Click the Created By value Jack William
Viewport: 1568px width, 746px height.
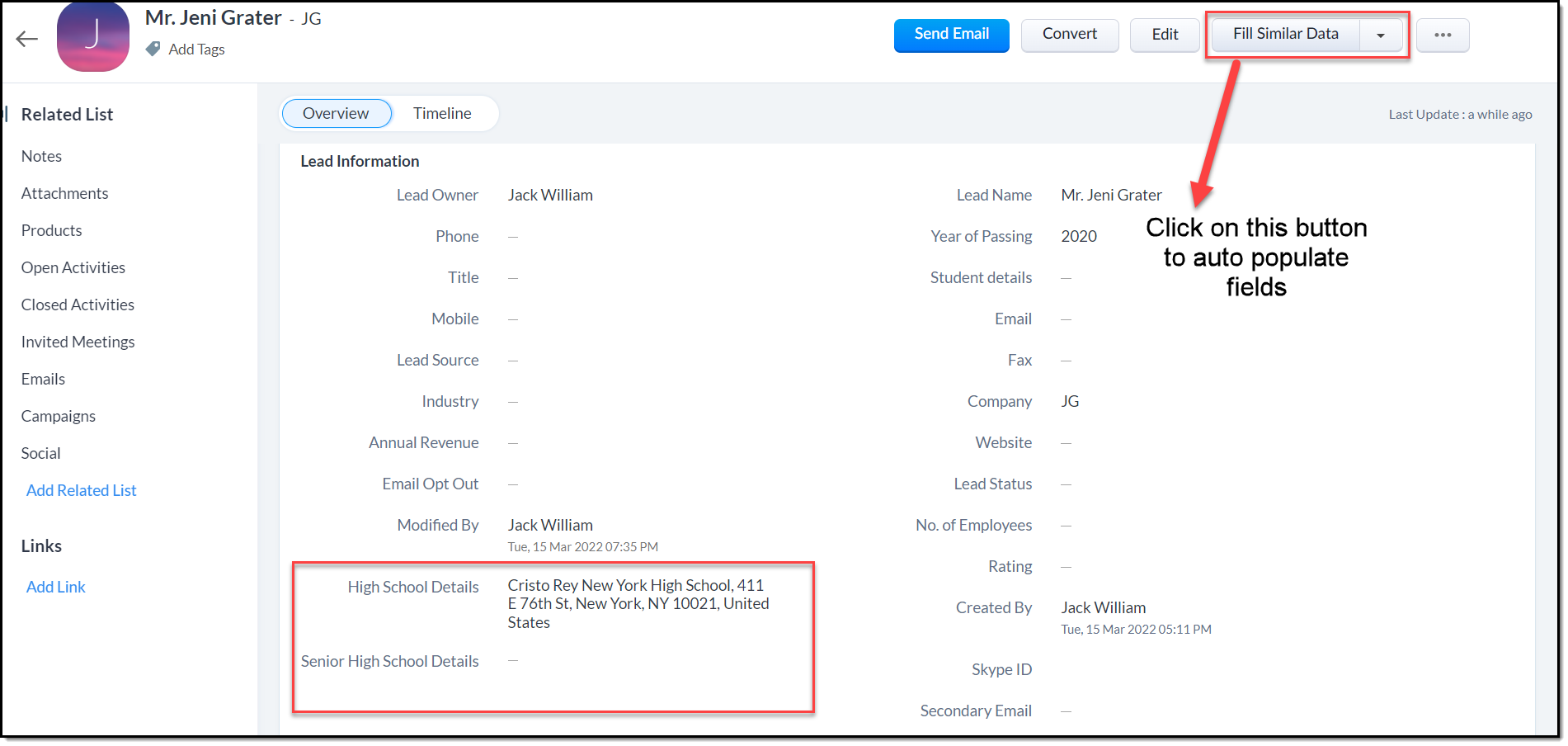[x=1103, y=607]
